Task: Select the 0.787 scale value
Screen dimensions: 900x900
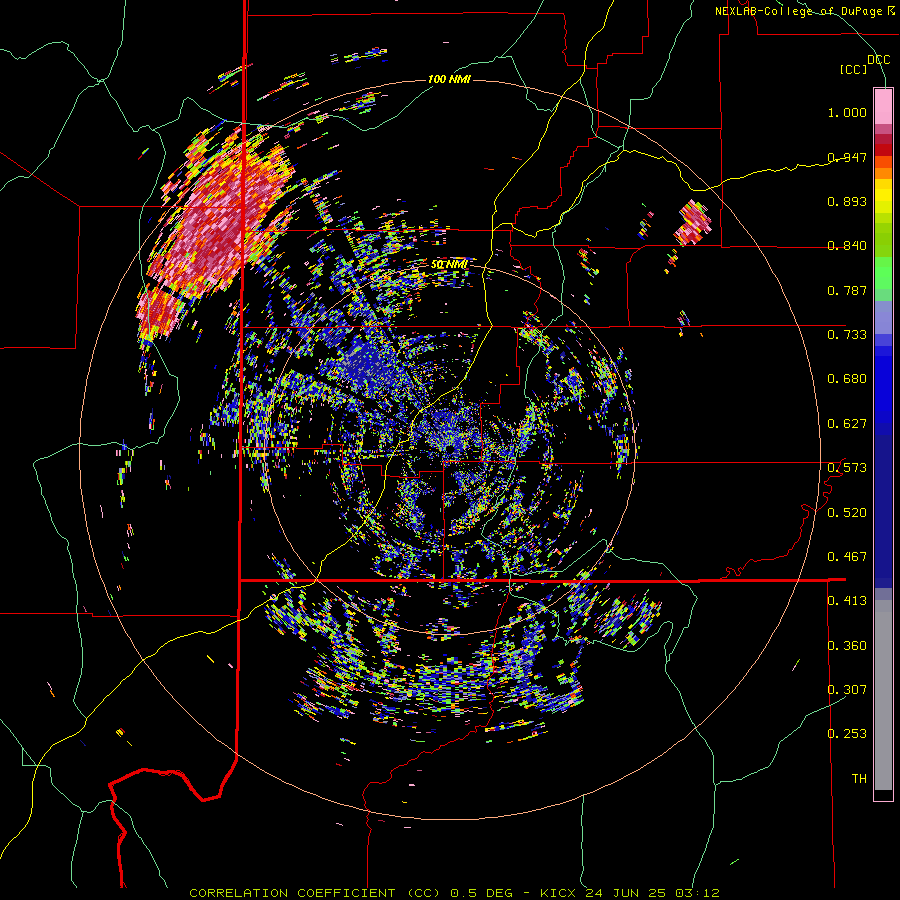Action: tap(847, 290)
